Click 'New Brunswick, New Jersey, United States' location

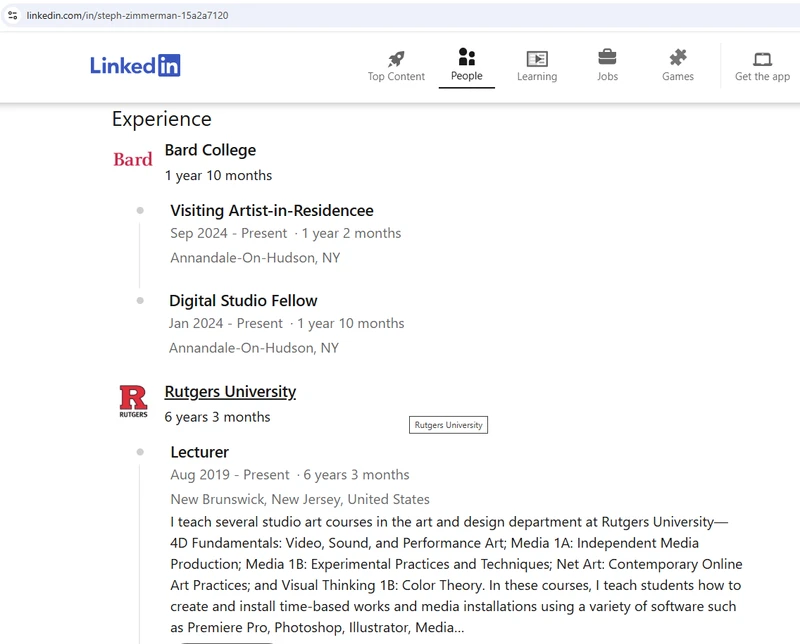point(300,499)
